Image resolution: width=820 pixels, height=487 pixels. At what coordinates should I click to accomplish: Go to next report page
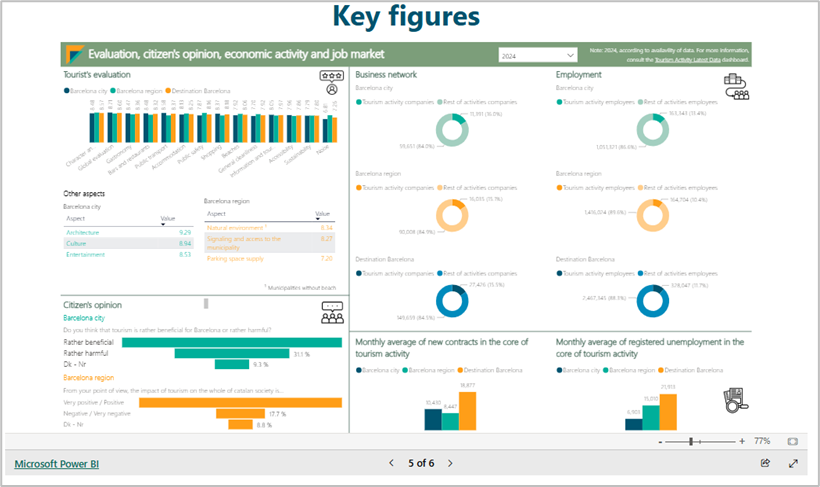coord(450,463)
